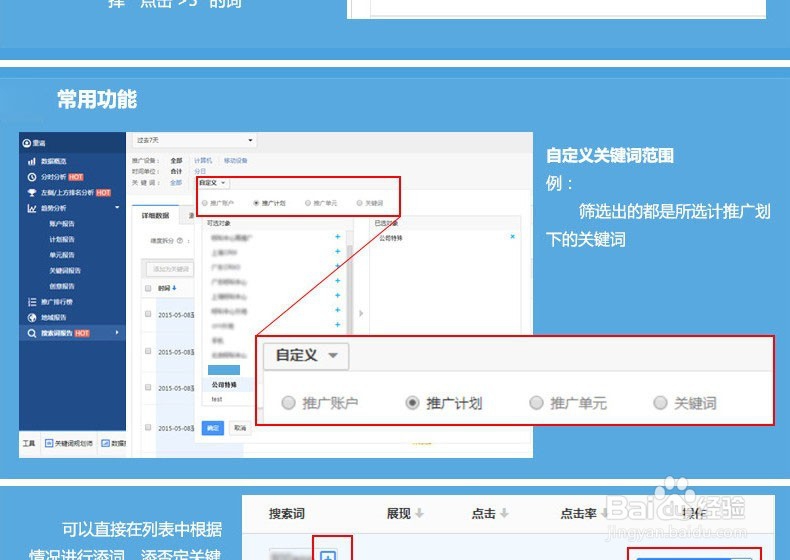Click the move-right arrow between object lists

361,313
